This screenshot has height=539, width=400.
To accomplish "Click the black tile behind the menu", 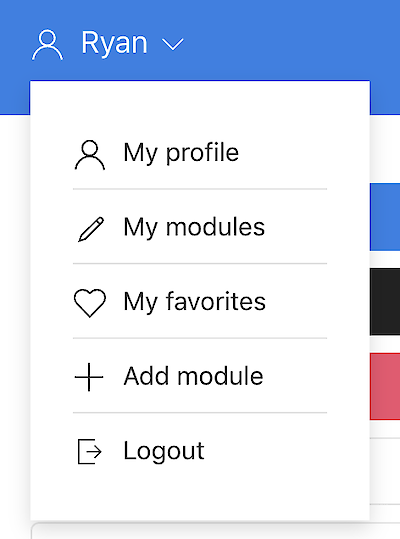I will click(x=385, y=301).
